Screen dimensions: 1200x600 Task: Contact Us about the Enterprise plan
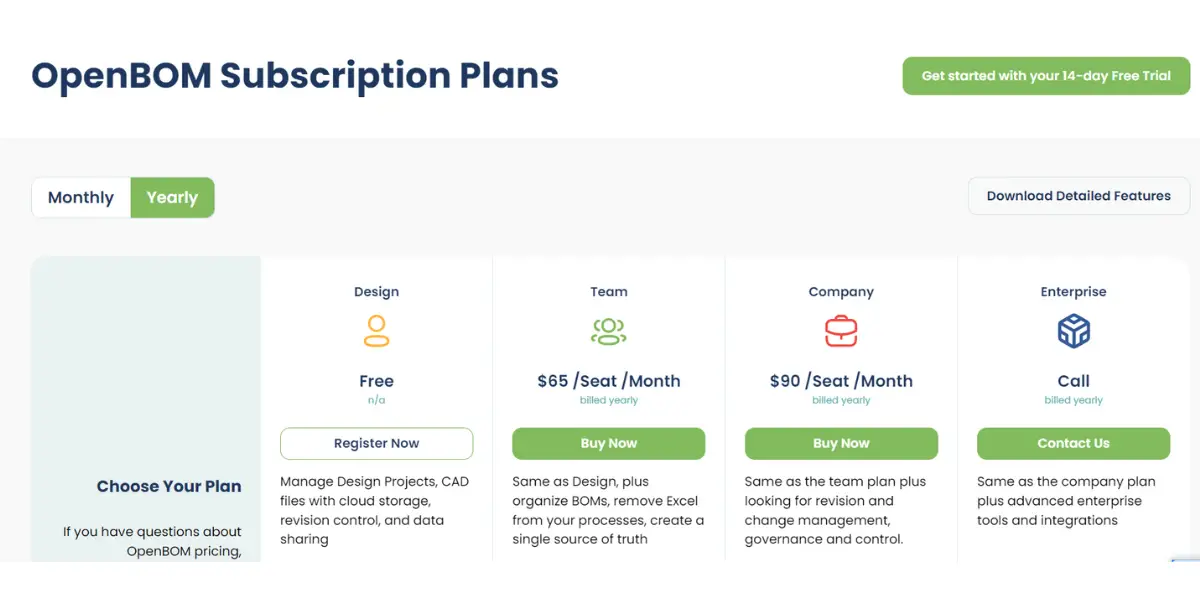coord(1073,444)
